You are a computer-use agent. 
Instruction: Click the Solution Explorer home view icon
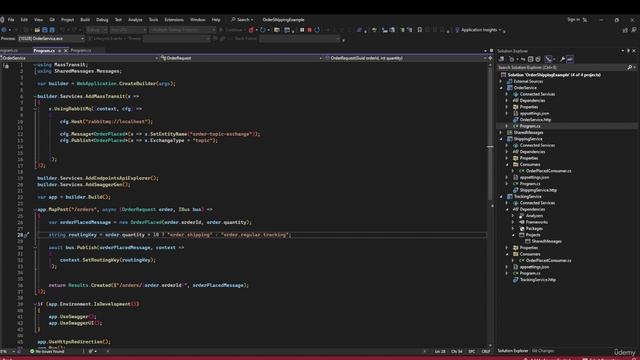[502, 59]
